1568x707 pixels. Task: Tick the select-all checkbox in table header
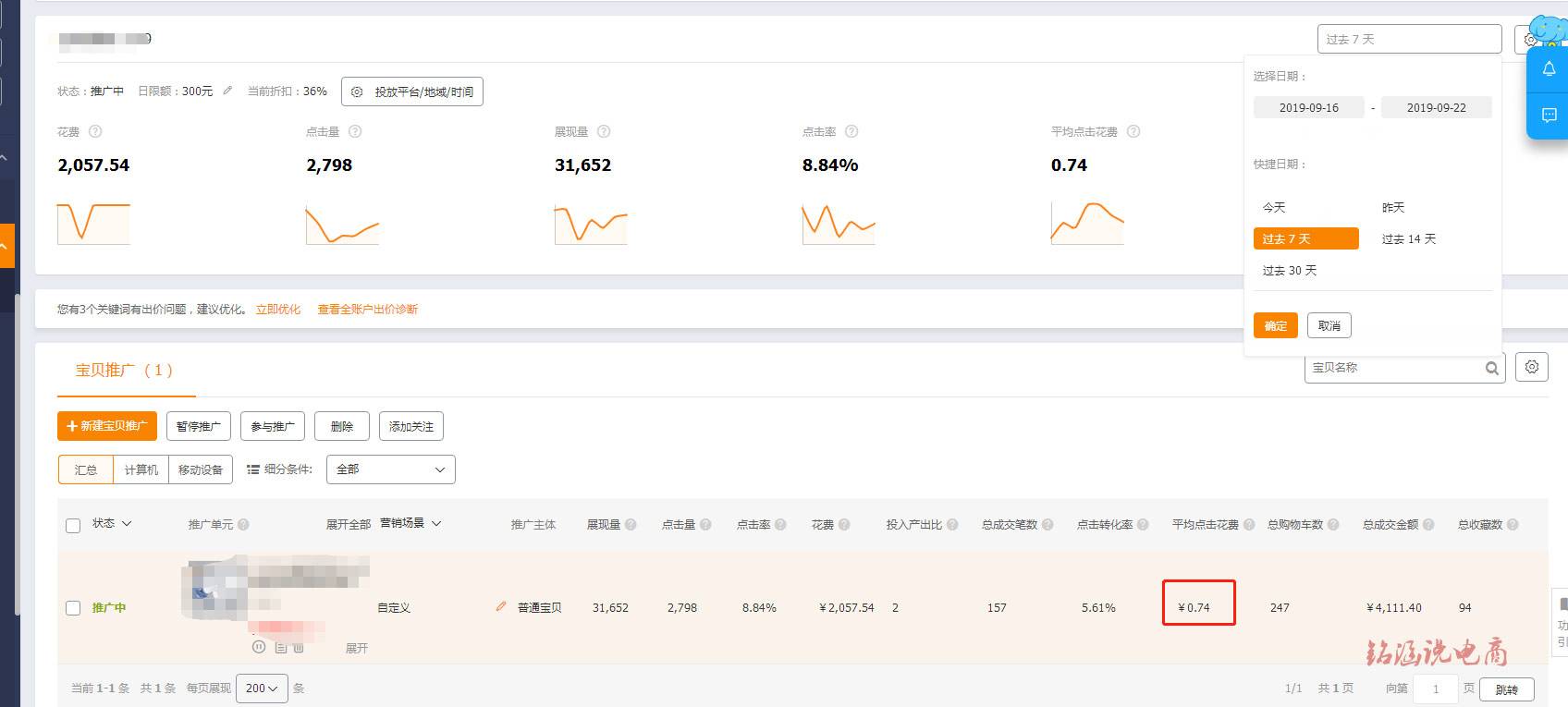click(73, 525)
